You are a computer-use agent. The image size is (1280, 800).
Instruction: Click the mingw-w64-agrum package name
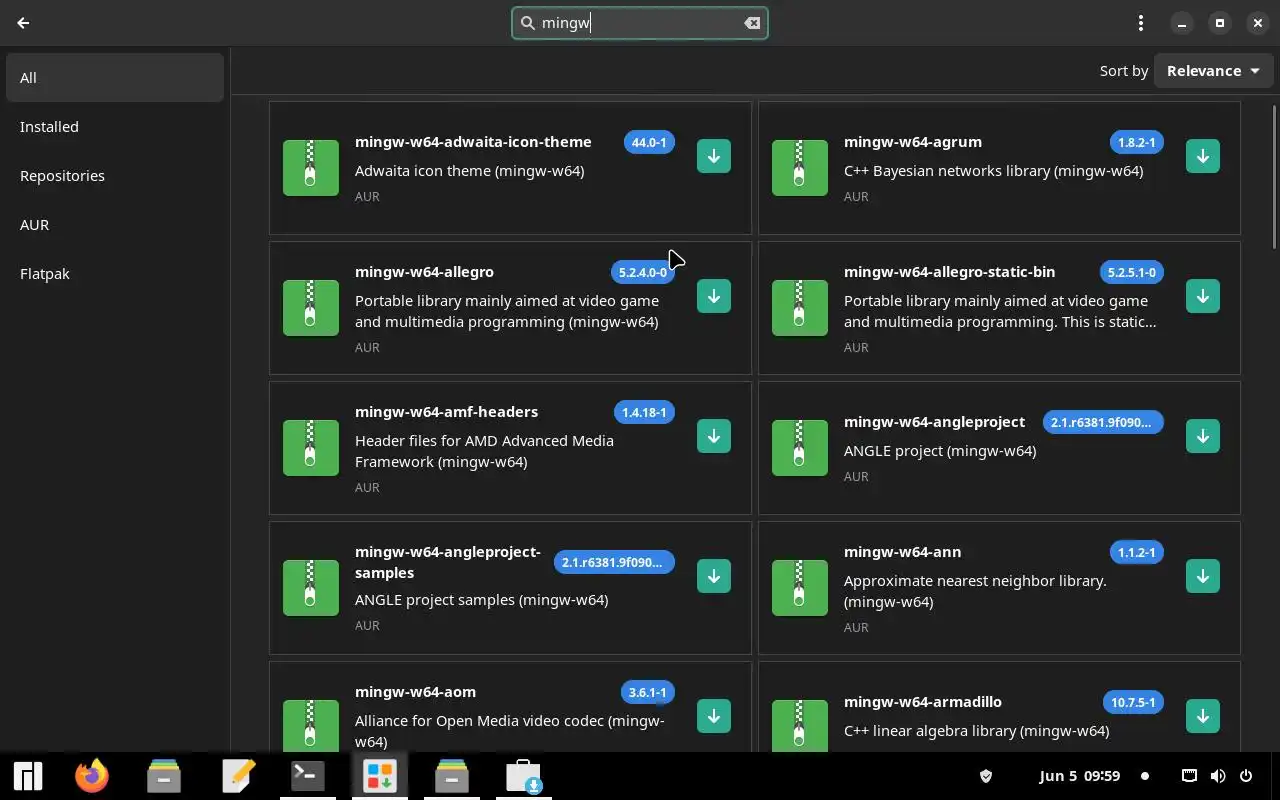(x=913, y=142)
